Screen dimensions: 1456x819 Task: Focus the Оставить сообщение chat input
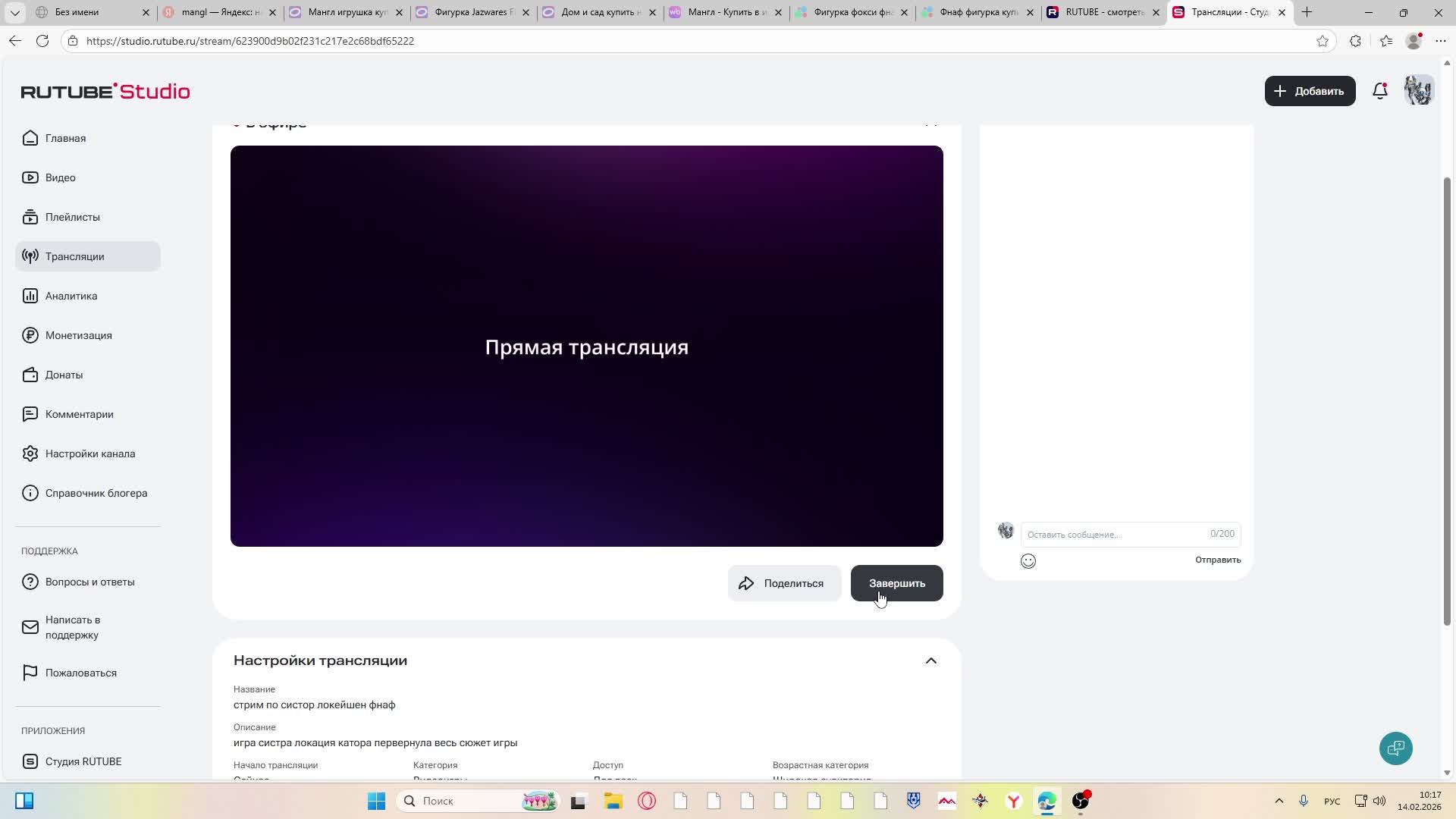[x=1115, y=535]
